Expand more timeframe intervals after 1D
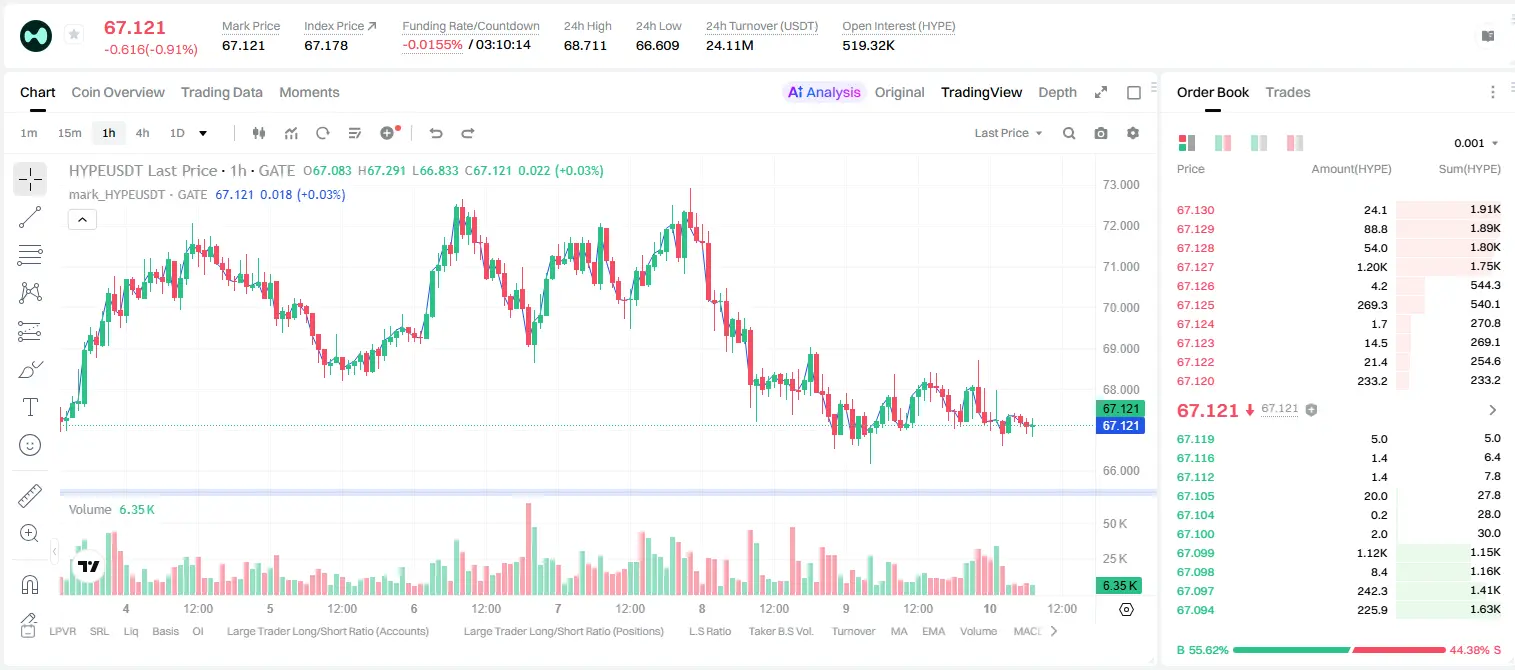1515x670 pixels. click(x=203, y=133)
